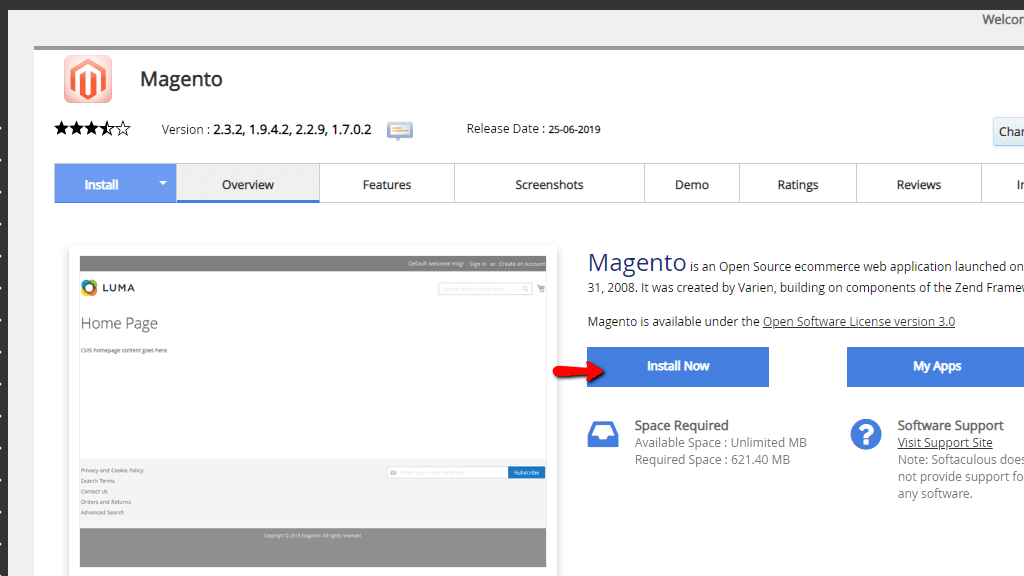Open the yellow changelog icon beside the version numbers
This screenshot has width=1024, height=576.
[400, 130]
